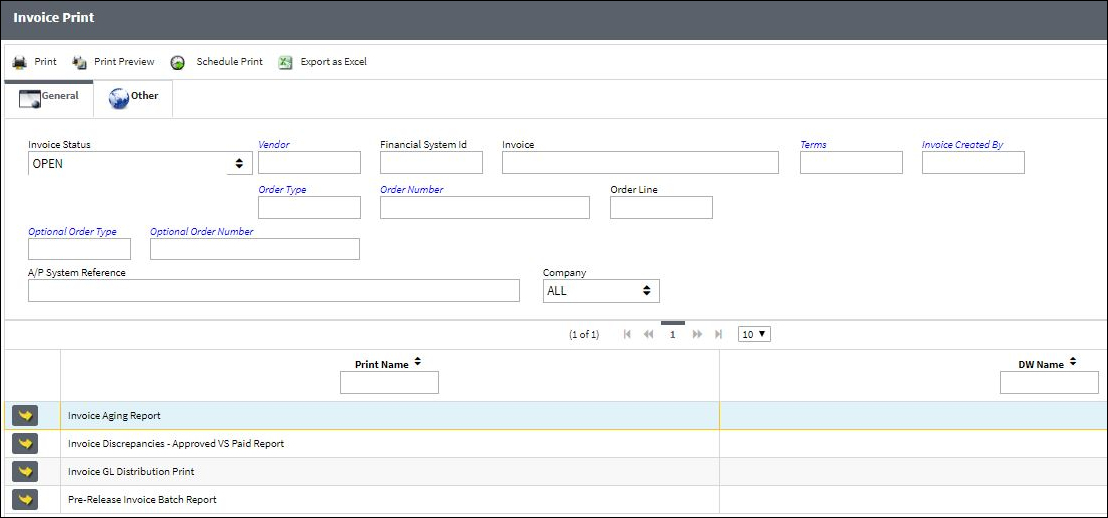The width and height of the screenshot is (1108, 518).
Task: Click the Export as Excel icon
Action: (285, 62)
